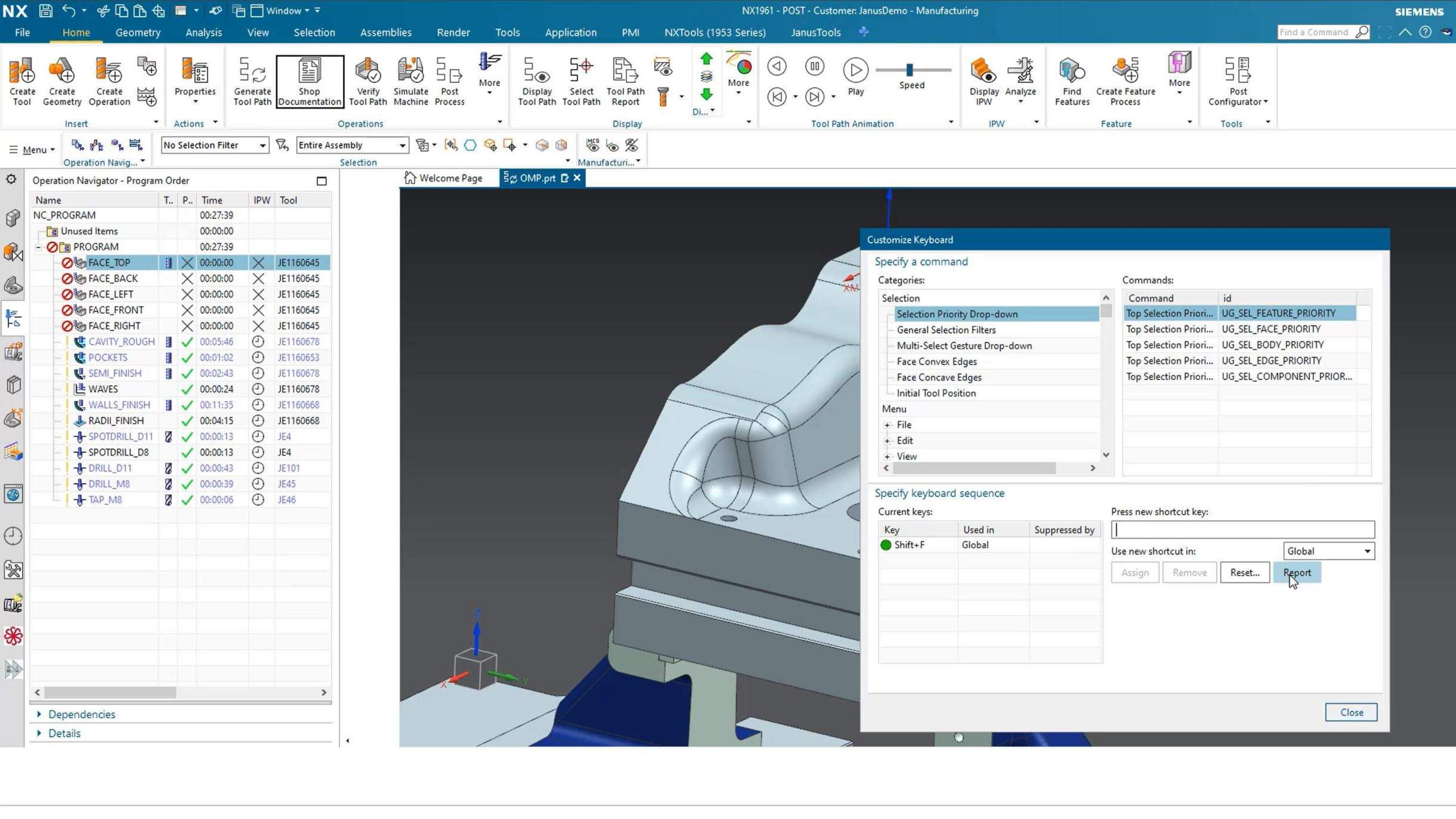
Task: Click the Properties icon
Action: click(x=195, y=80)
